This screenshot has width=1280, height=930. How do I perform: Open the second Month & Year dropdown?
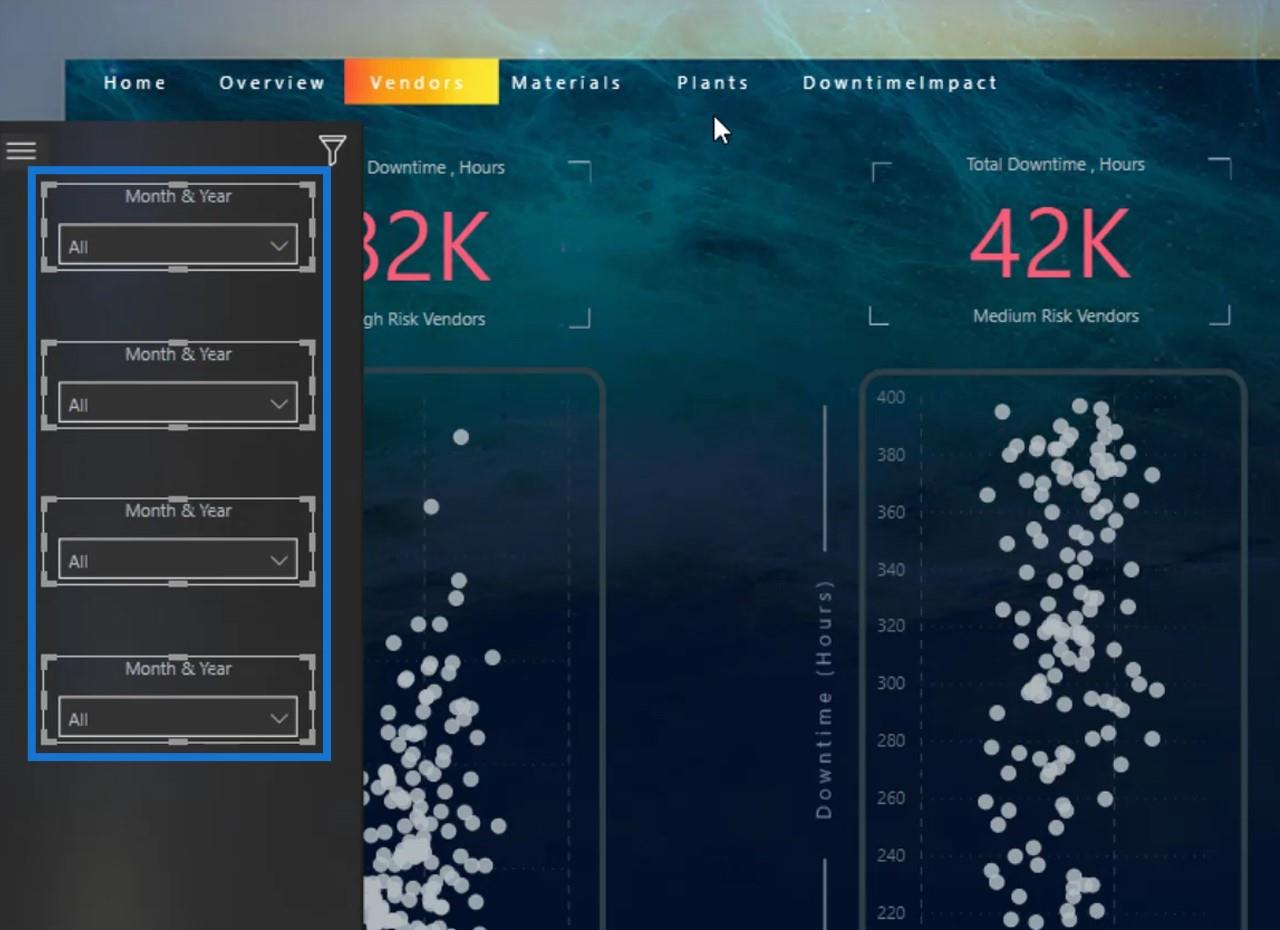[x=178, y=404]
